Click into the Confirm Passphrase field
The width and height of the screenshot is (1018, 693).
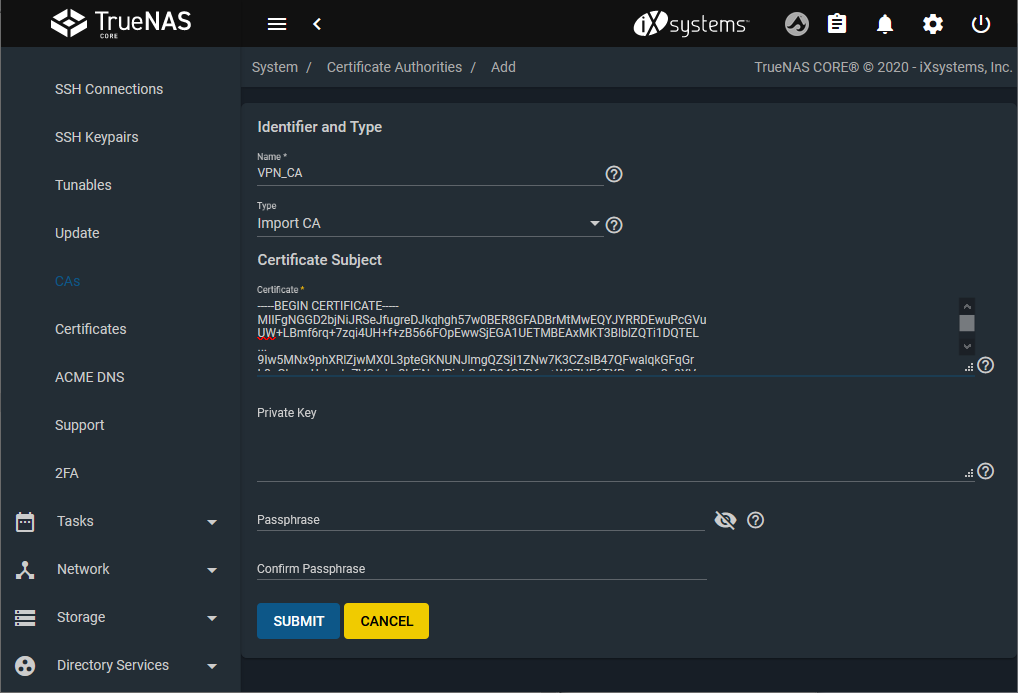[x=481, y=568]
